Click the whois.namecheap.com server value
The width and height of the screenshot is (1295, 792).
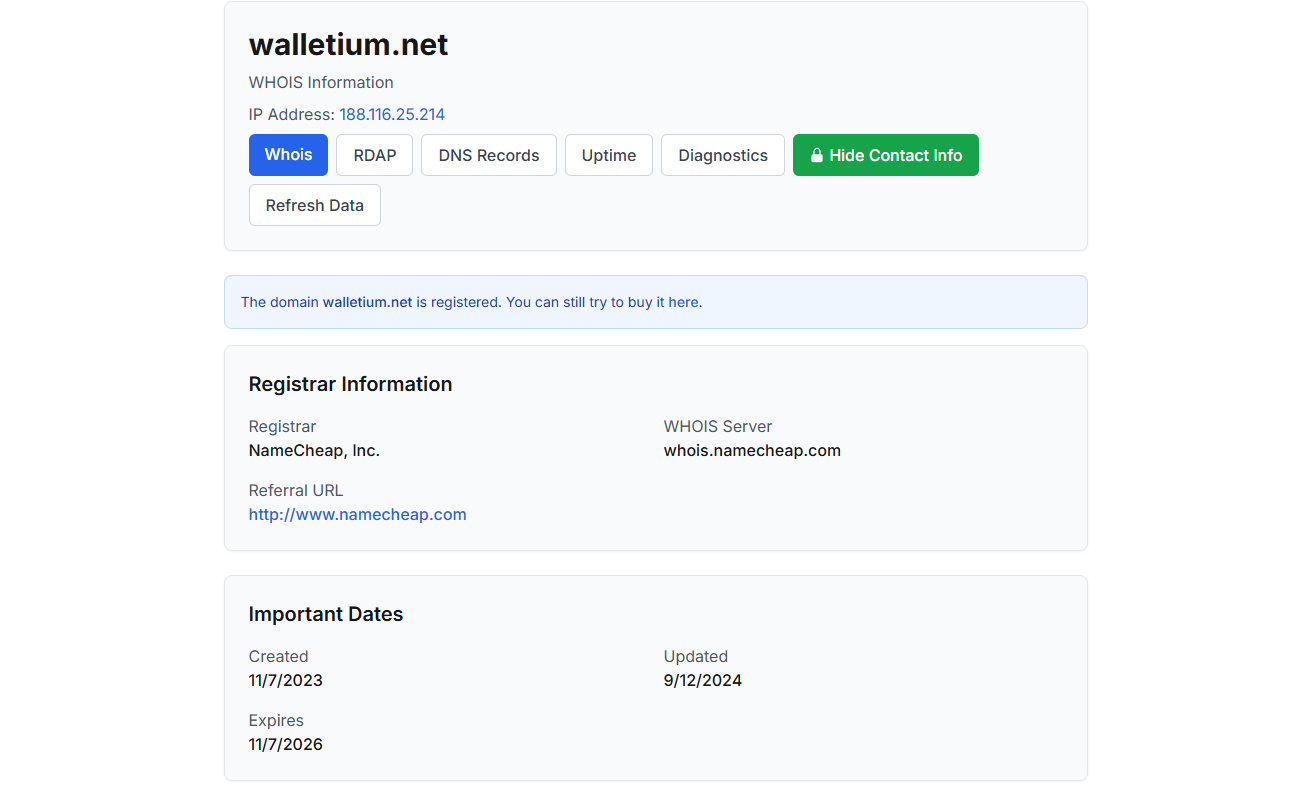[752, 451]
